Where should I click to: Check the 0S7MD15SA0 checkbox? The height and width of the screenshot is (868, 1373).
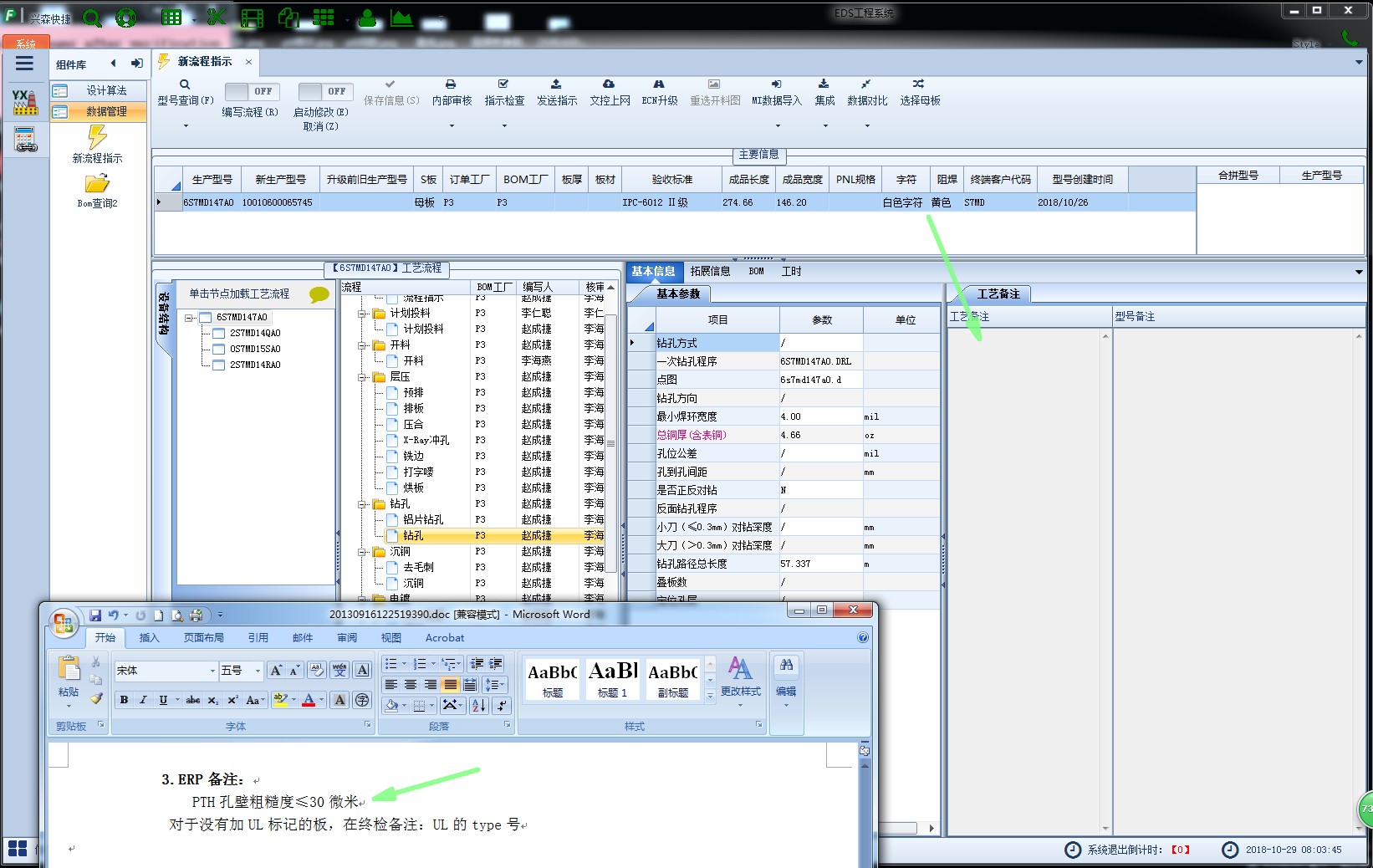pos(219,350)
